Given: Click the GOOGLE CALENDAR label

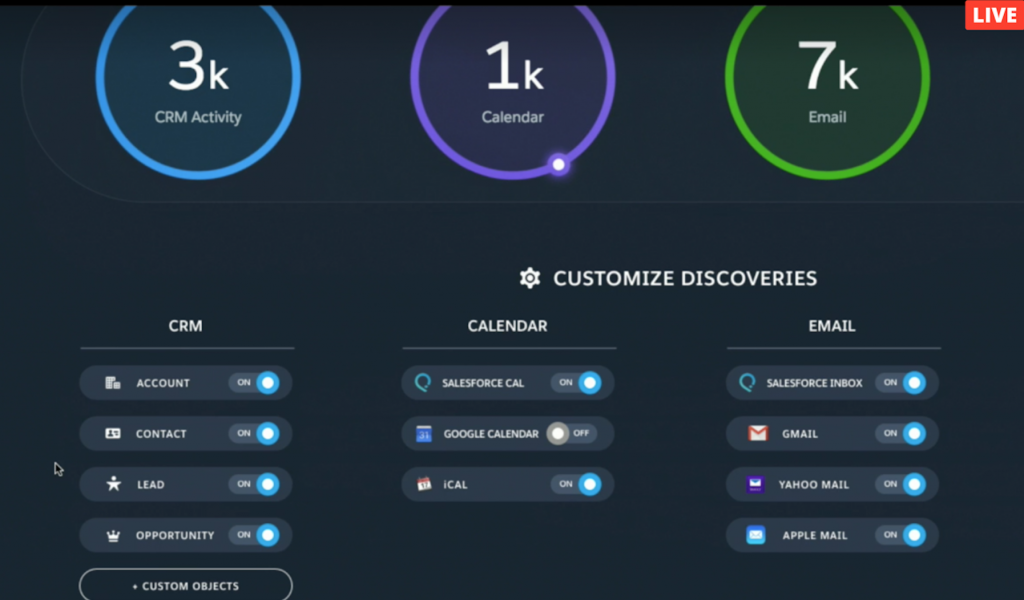Looking at the screenshot, I should 491,434.
